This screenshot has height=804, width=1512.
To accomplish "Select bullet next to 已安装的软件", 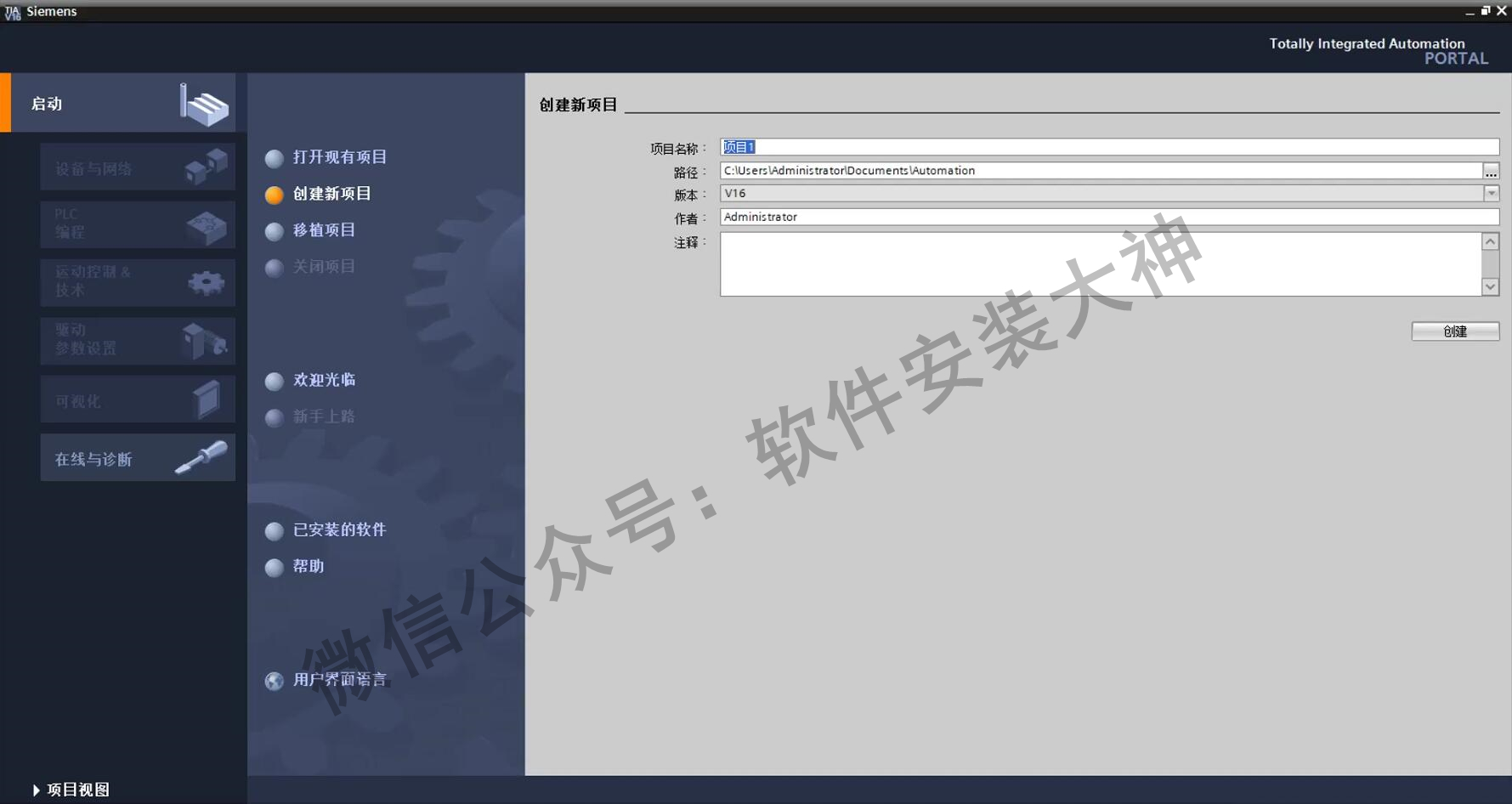I will 274,531.
